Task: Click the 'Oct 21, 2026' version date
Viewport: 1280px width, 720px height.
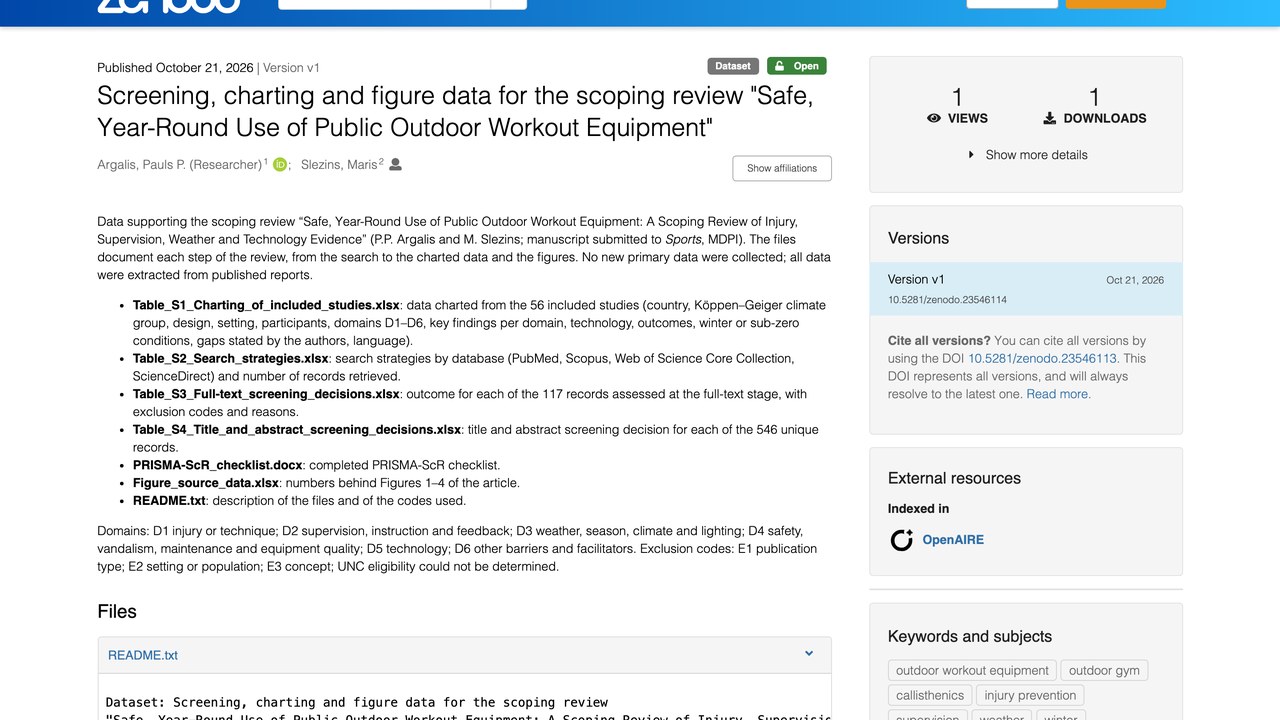Action: pos(1135,280)
